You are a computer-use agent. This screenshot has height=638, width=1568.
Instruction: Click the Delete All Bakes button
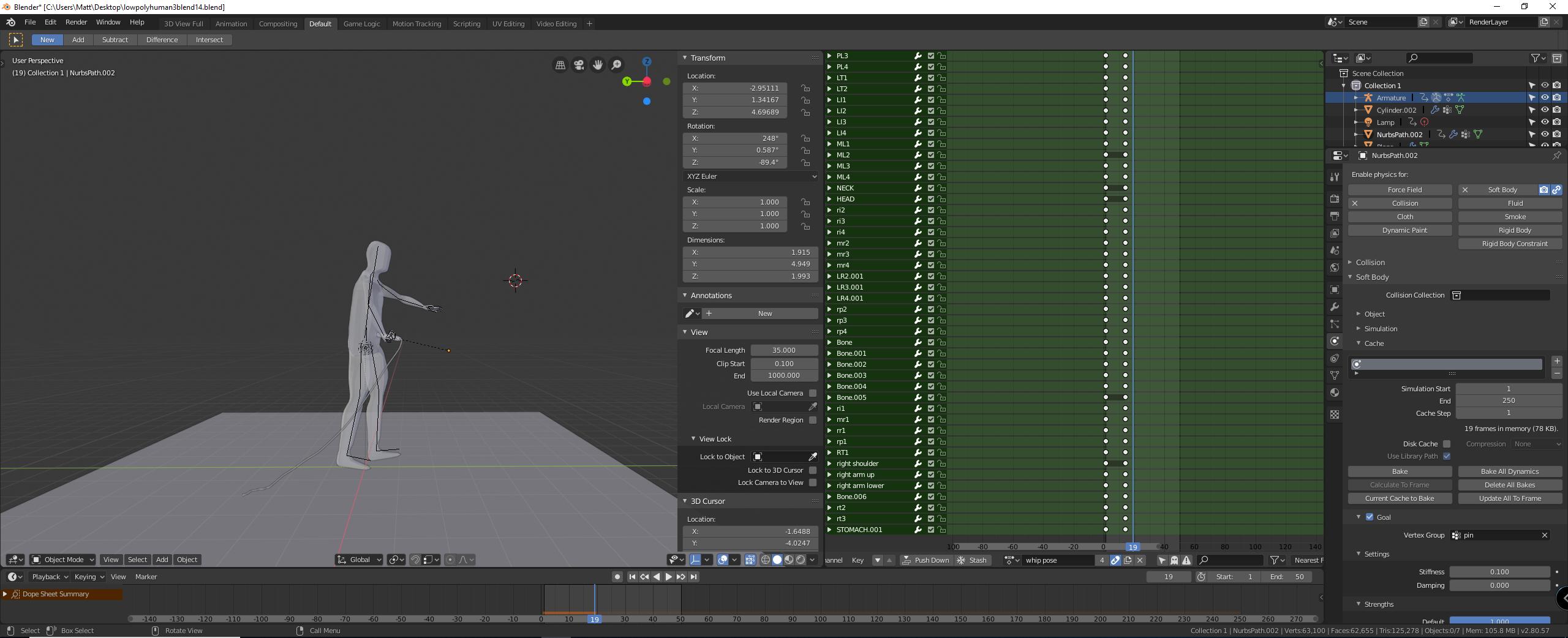tap(1510, 485)
